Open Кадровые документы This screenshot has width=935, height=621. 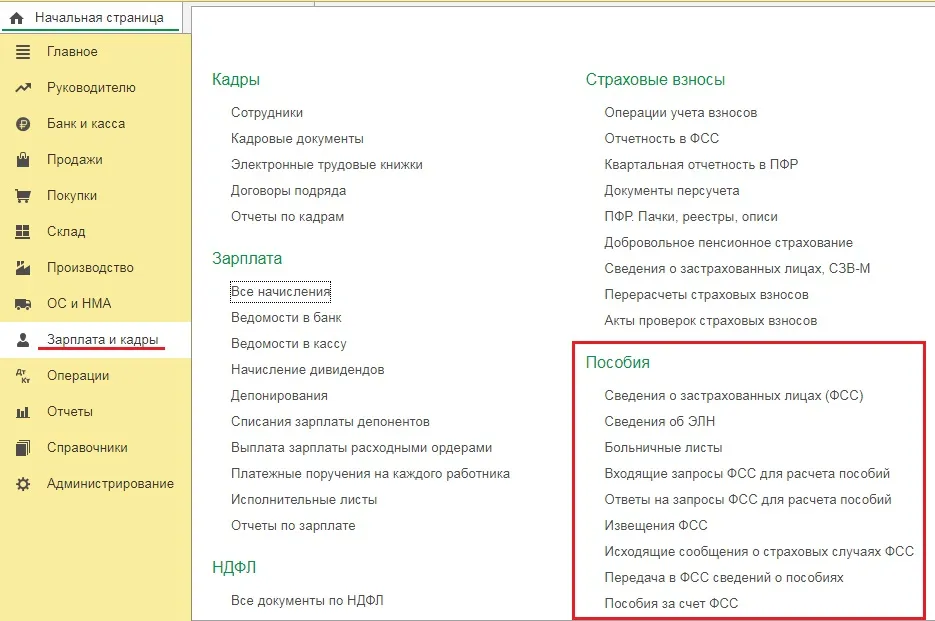point(297,139)
